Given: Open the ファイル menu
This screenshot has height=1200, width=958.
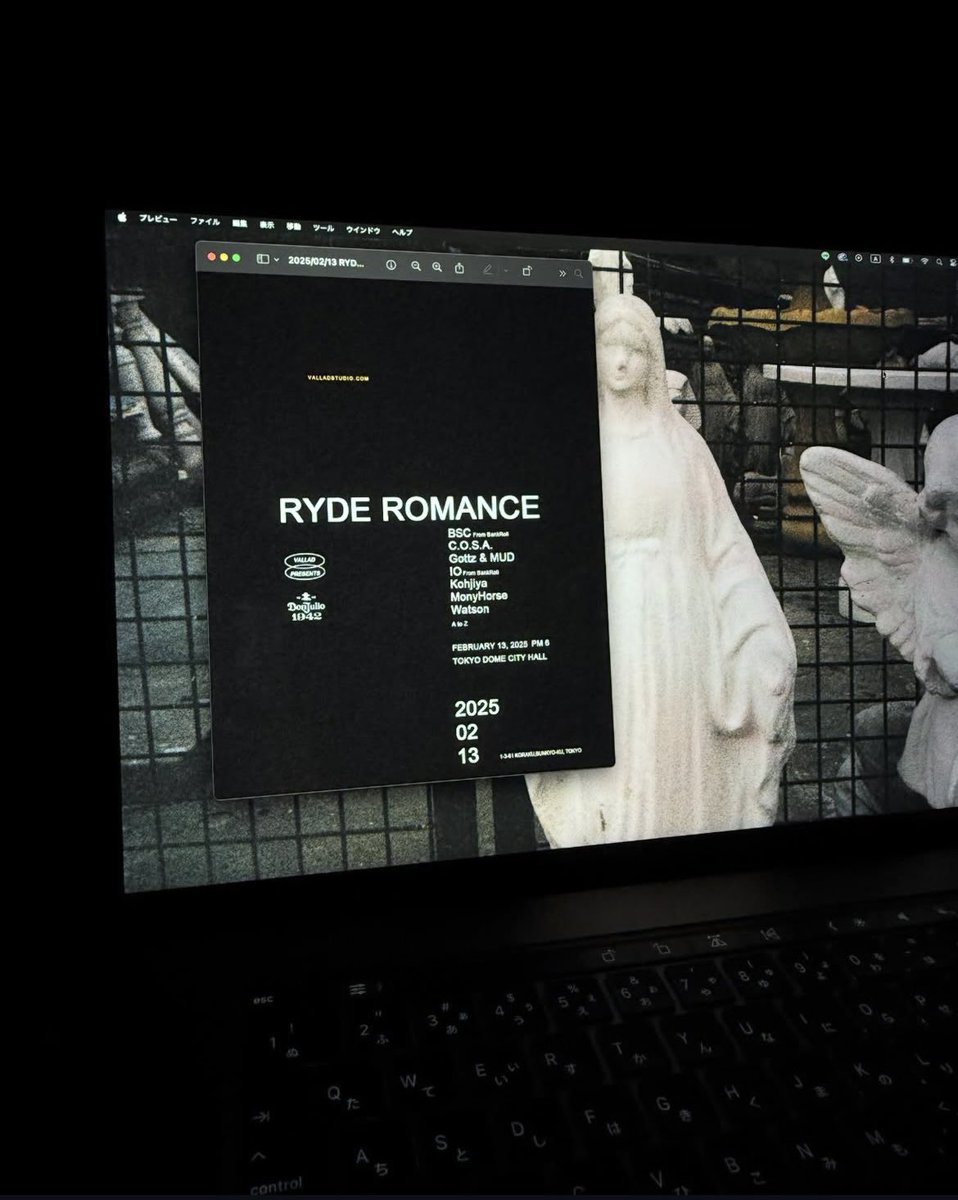Looking at the screenshot, I should tap(205, 221).
